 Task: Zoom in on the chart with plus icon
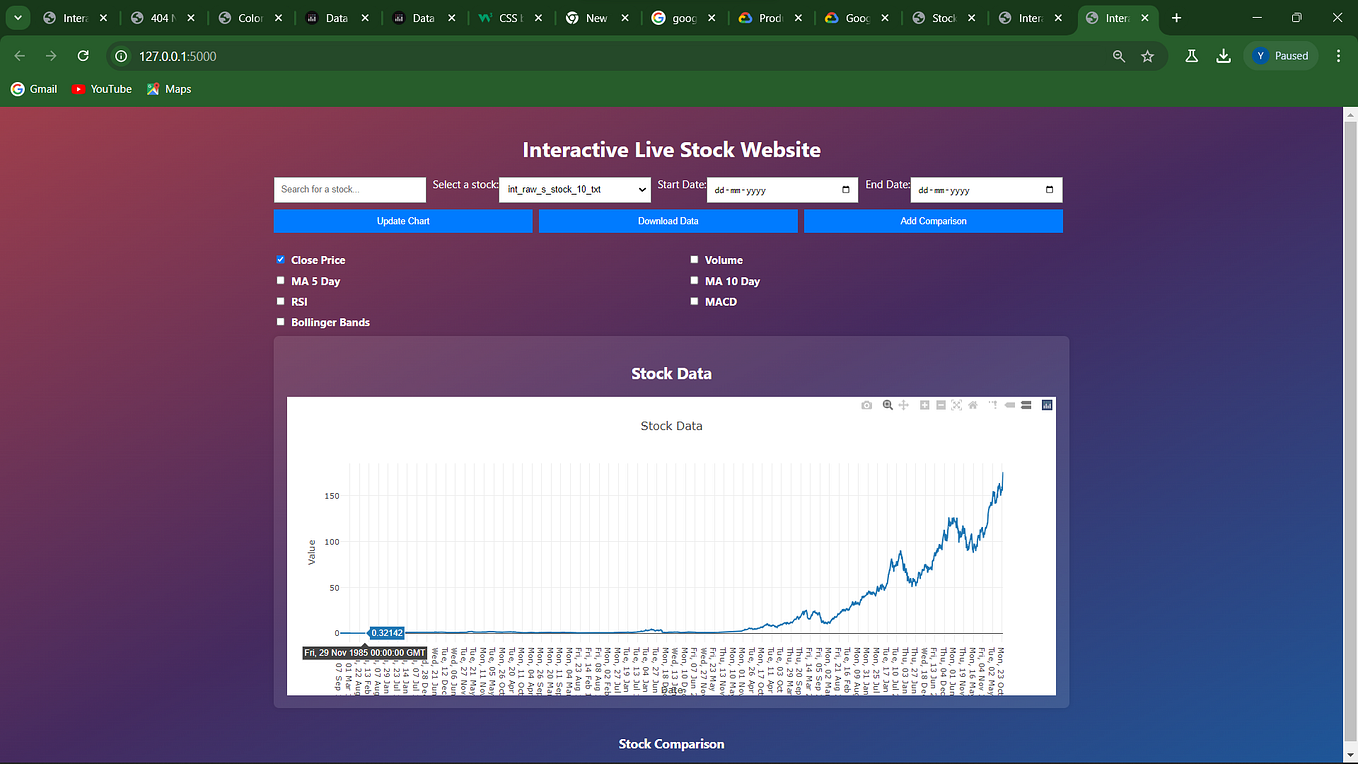(923, 405)
